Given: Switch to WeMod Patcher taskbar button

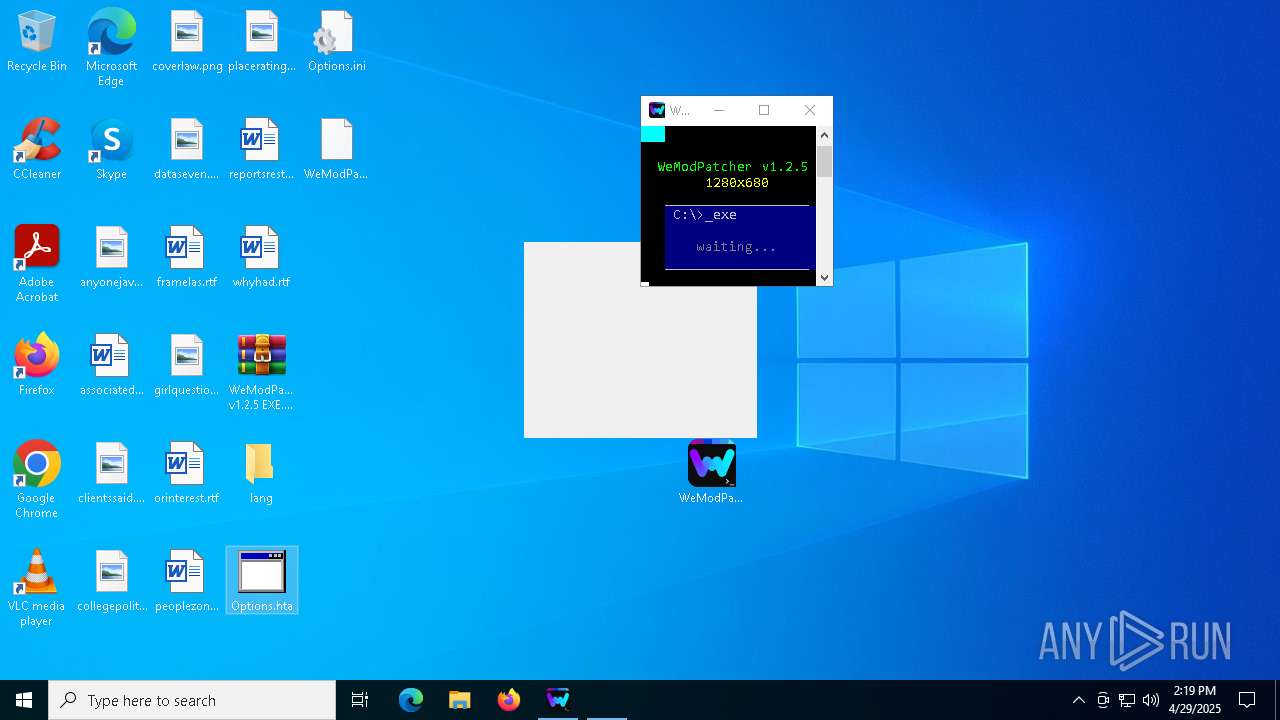Looking at the screenshot, I should [558, 700].
